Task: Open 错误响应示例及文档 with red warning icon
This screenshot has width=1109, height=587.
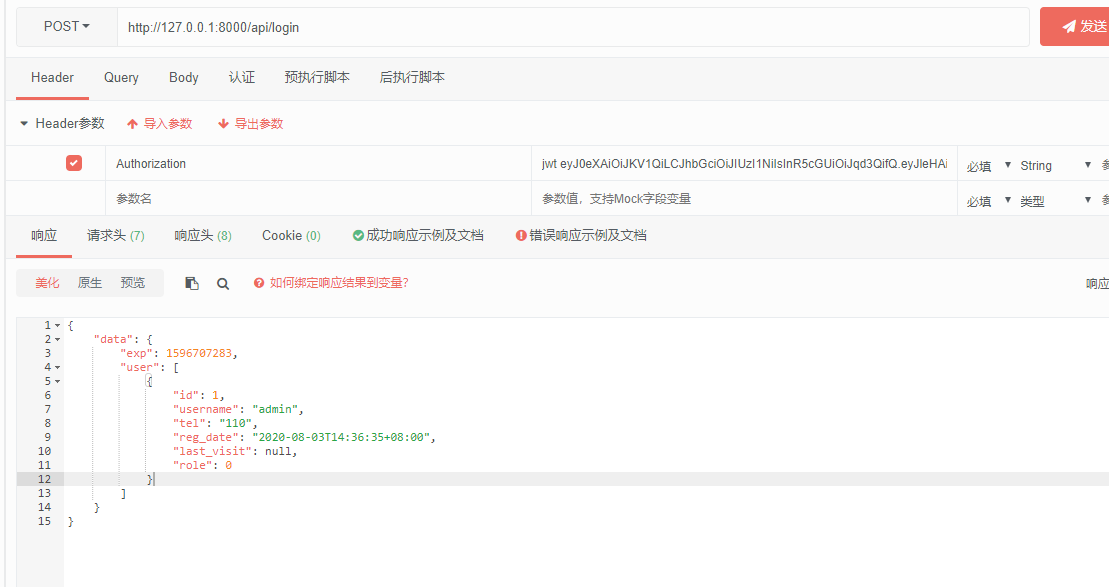Action: 581,236
